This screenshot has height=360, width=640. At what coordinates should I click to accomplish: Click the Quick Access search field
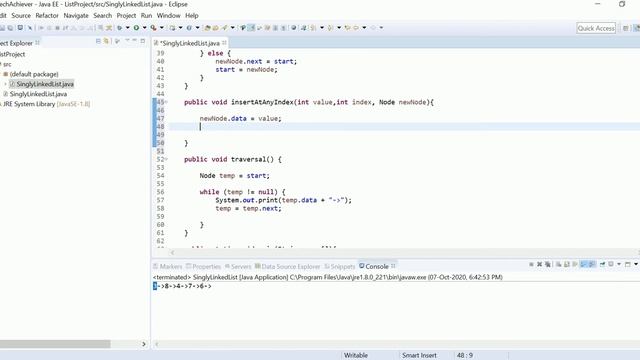point(596,28)
